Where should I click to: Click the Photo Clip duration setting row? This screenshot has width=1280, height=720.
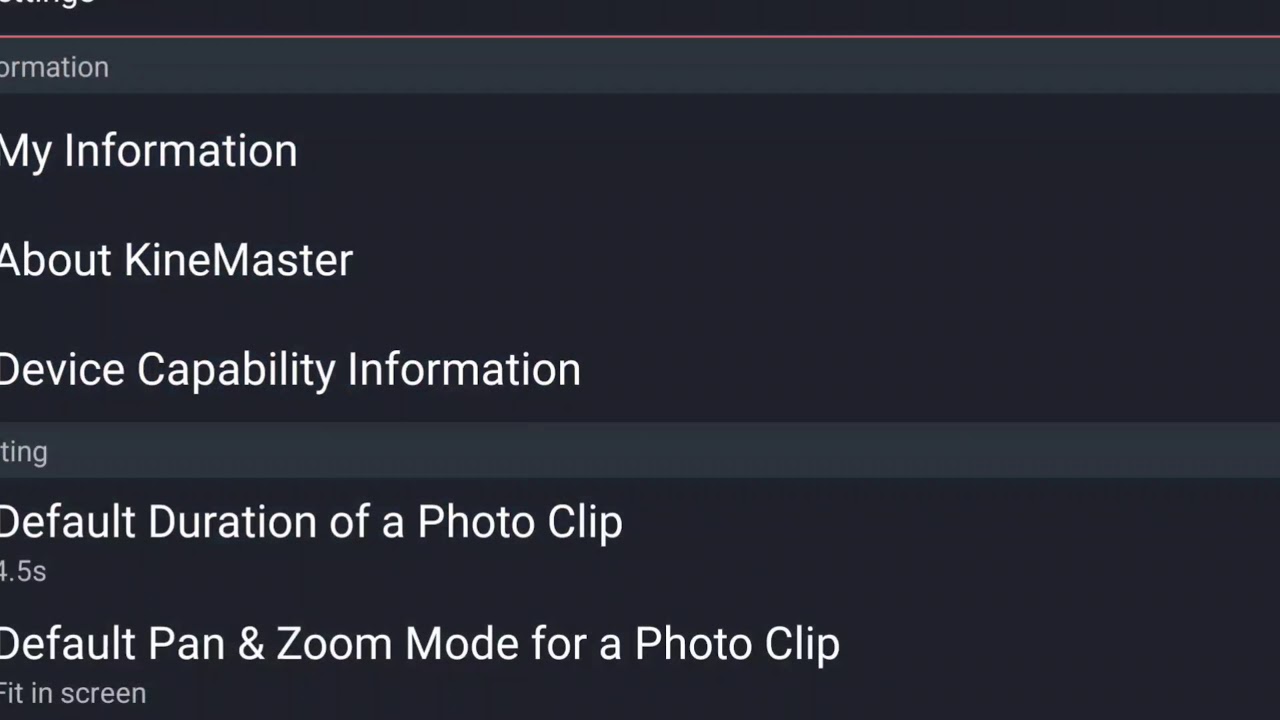(x=640, y=540)
